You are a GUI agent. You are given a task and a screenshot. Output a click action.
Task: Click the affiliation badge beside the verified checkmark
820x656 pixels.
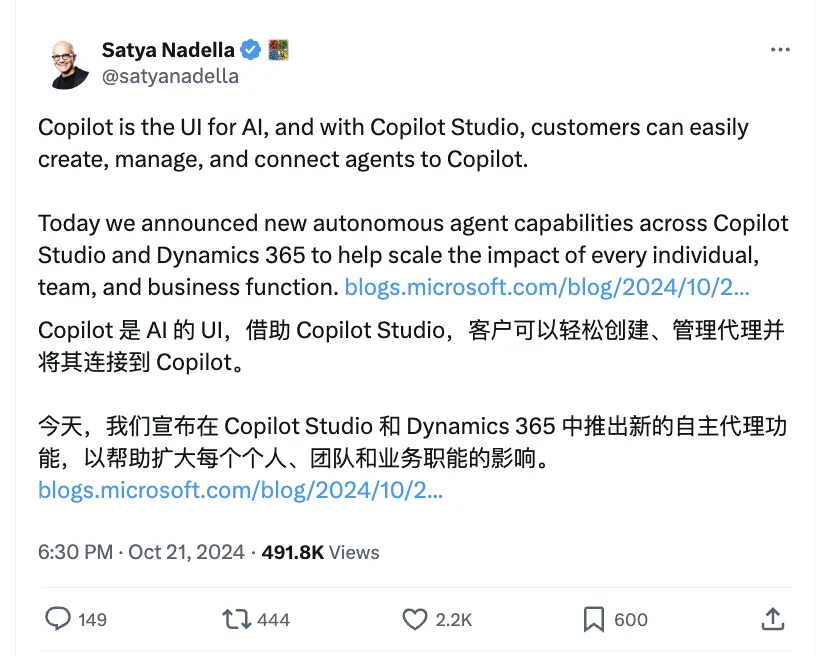[279, 50]
